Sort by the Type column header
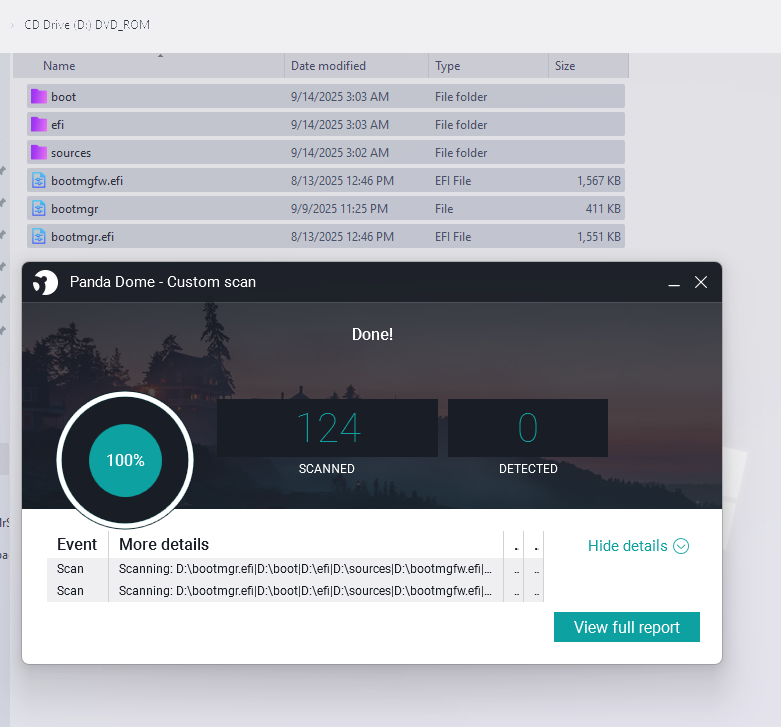The height and width of the screenshot is (727, 781). [488, 66]
